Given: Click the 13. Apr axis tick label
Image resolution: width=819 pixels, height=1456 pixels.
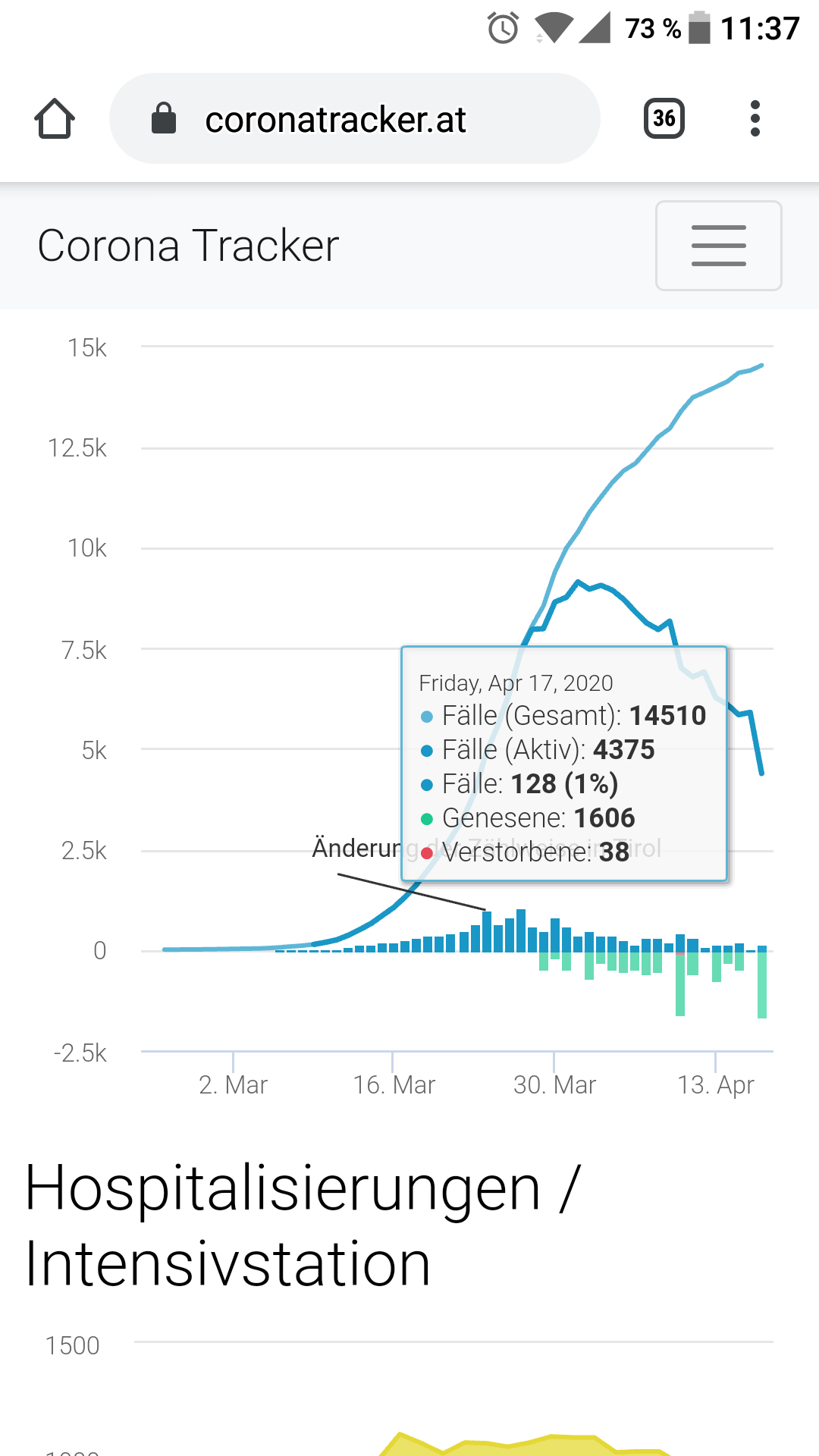Looking at the screenshot, I should (716, 1085).
